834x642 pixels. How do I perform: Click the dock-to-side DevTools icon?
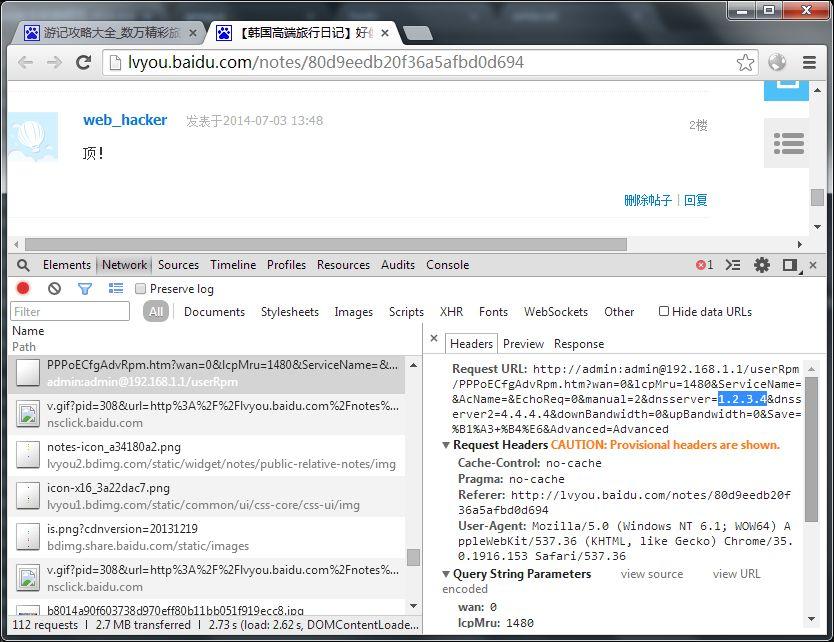(x=791, y=265)
